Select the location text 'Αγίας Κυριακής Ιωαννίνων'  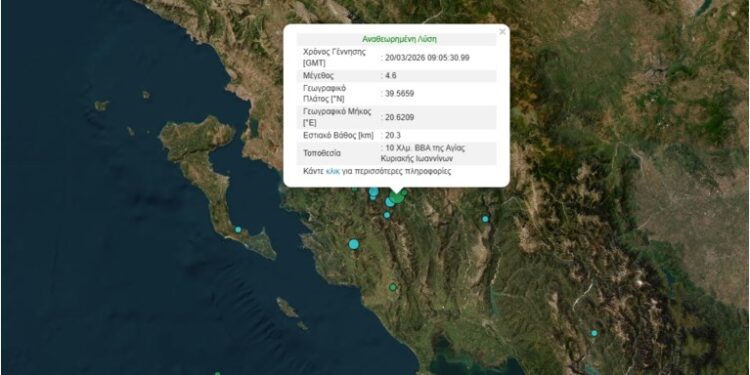coord(423,153)
